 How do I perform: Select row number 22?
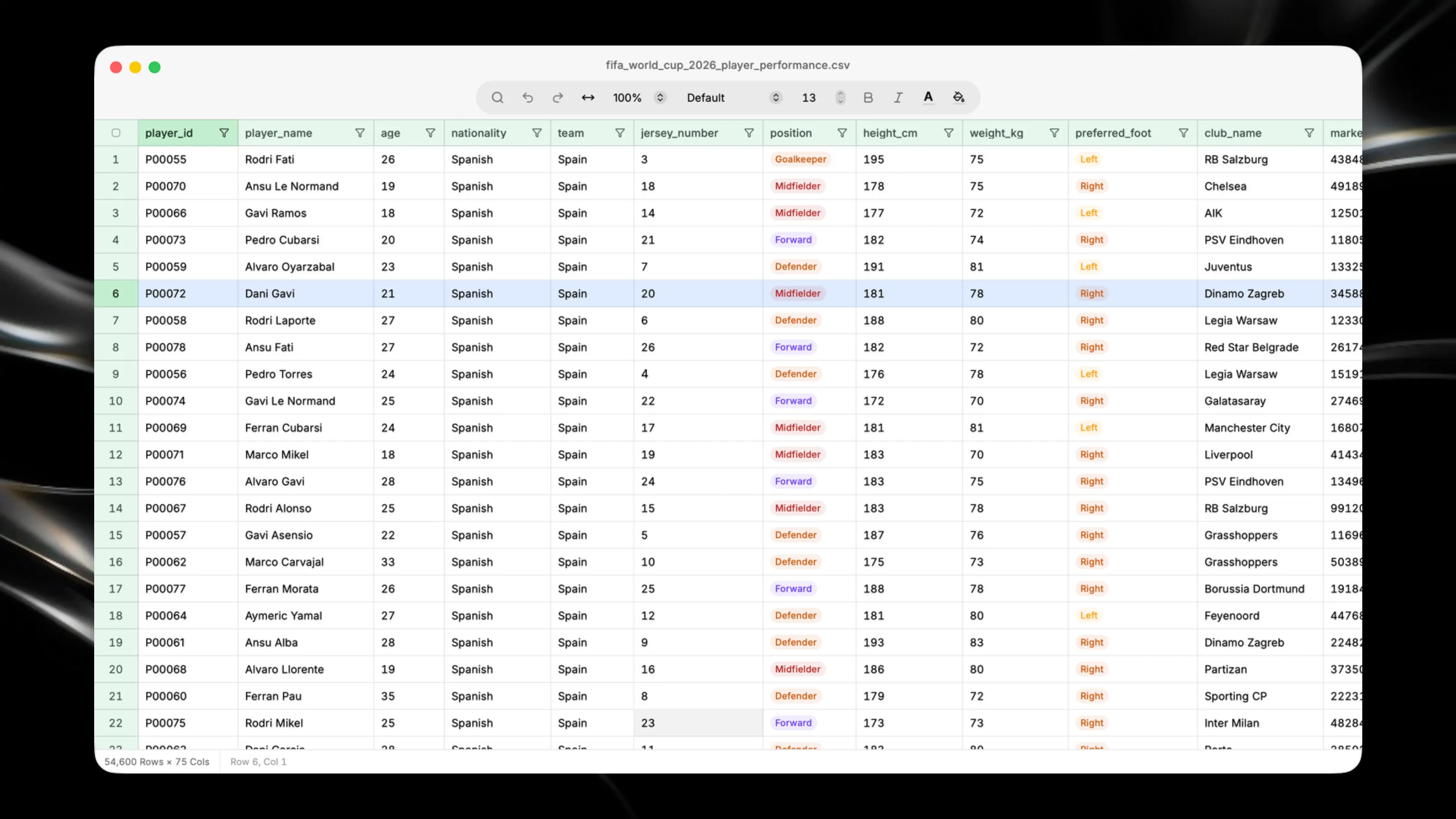(x=116, y=723)
